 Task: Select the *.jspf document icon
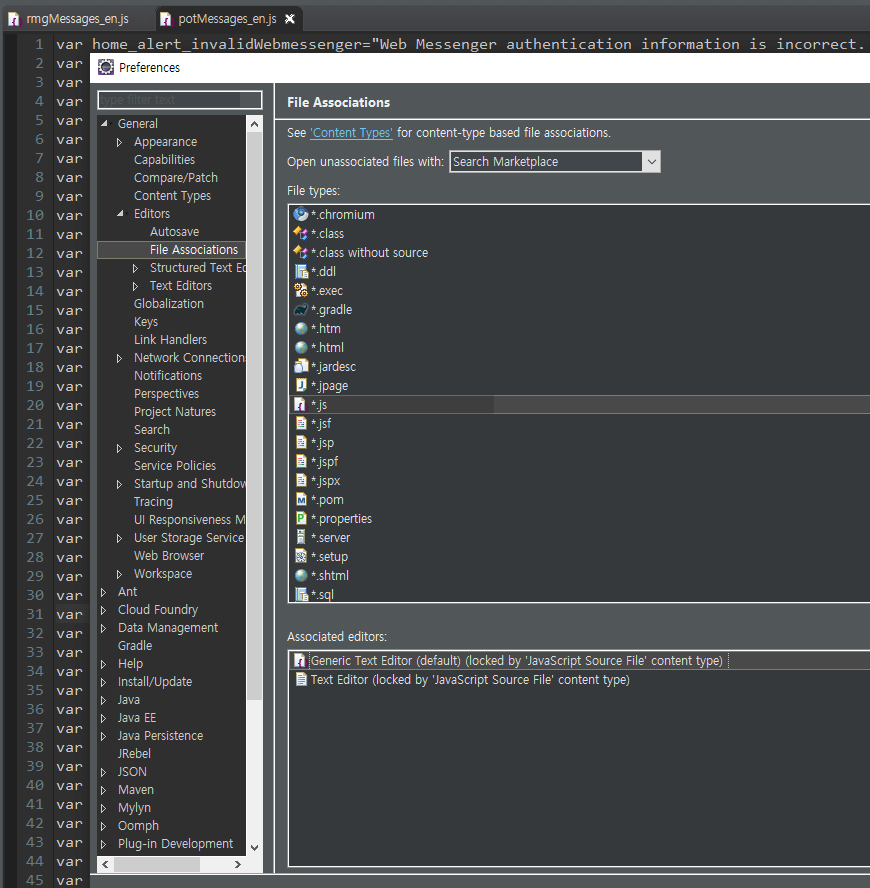pos(301,462)
